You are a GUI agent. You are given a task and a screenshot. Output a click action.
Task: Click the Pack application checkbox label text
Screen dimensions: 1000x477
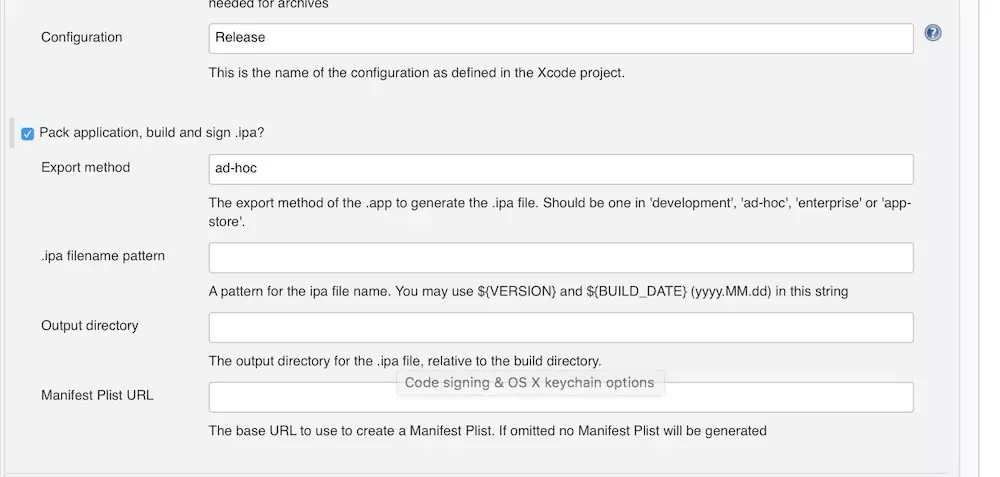click(152, 132)
